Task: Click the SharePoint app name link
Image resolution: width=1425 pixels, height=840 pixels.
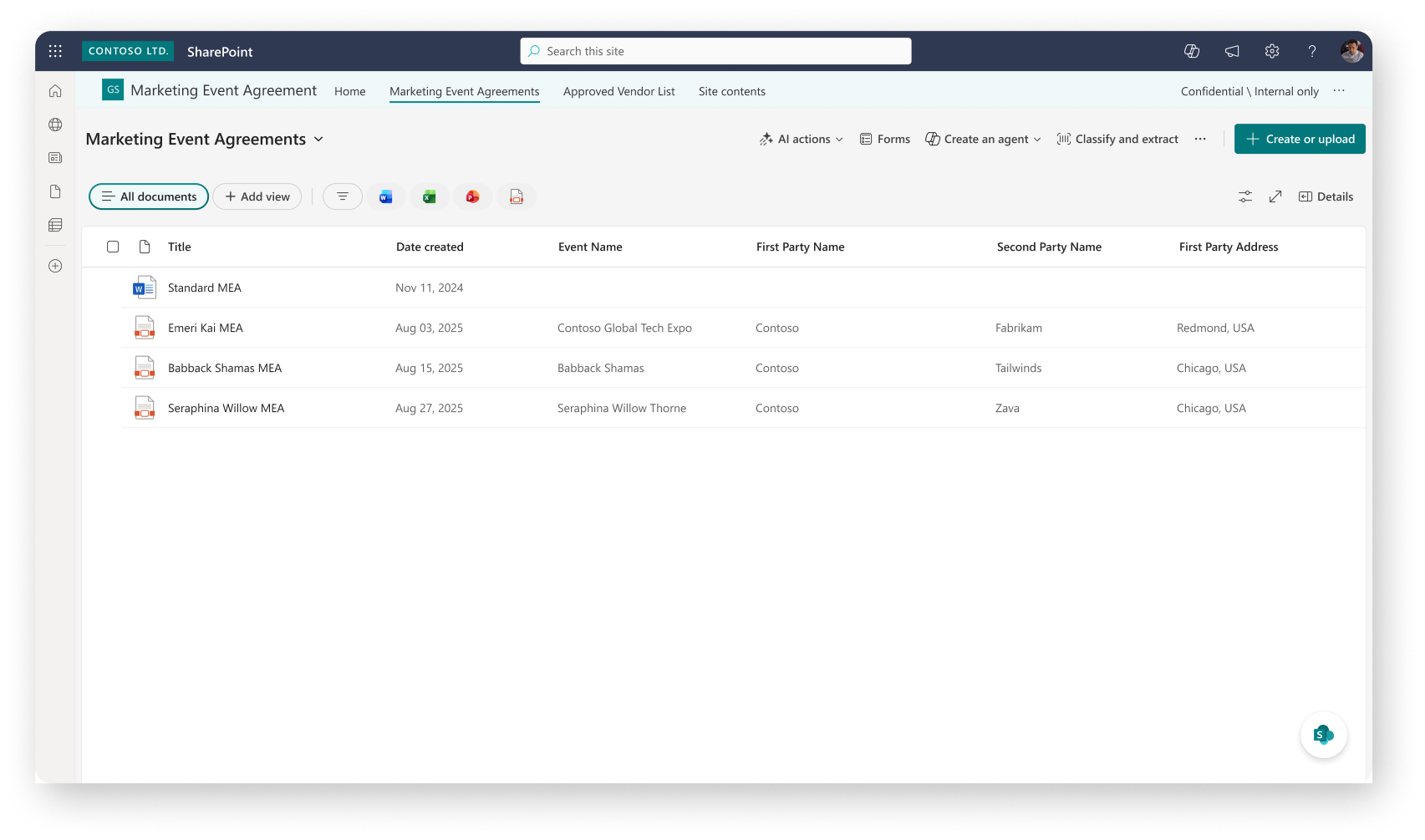Action: pyautogui.click(x=220, y=52)
